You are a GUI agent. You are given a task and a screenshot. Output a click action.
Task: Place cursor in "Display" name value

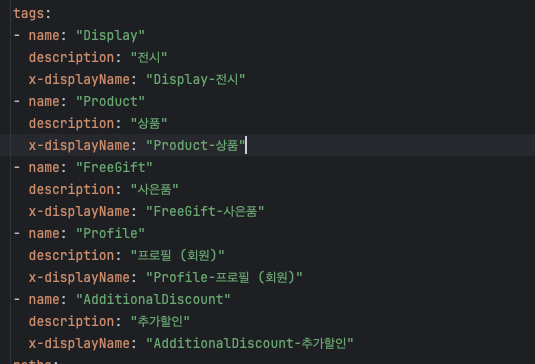(x=111, y=35)
